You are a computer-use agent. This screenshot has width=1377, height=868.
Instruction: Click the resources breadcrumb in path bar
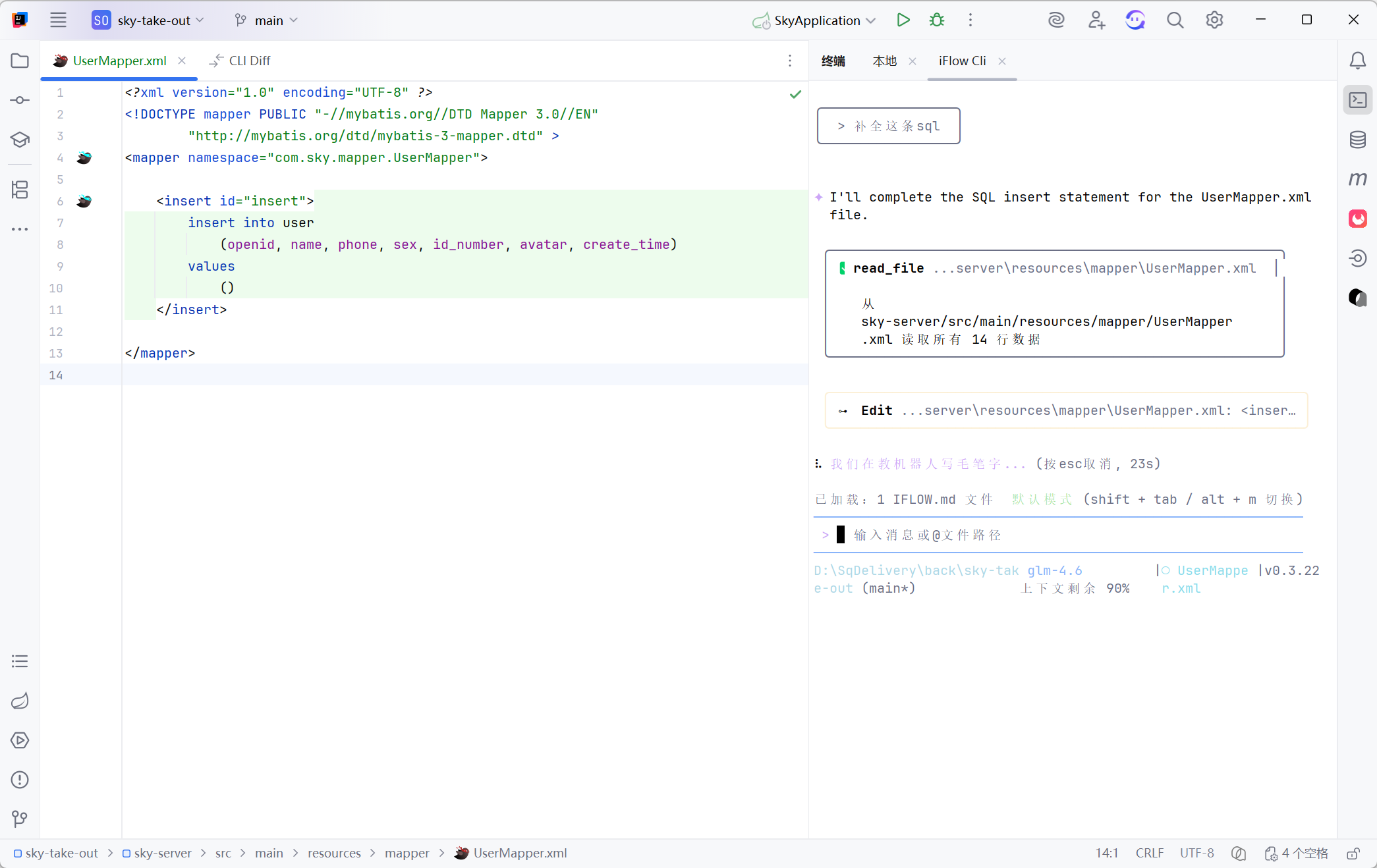[334, 854]
